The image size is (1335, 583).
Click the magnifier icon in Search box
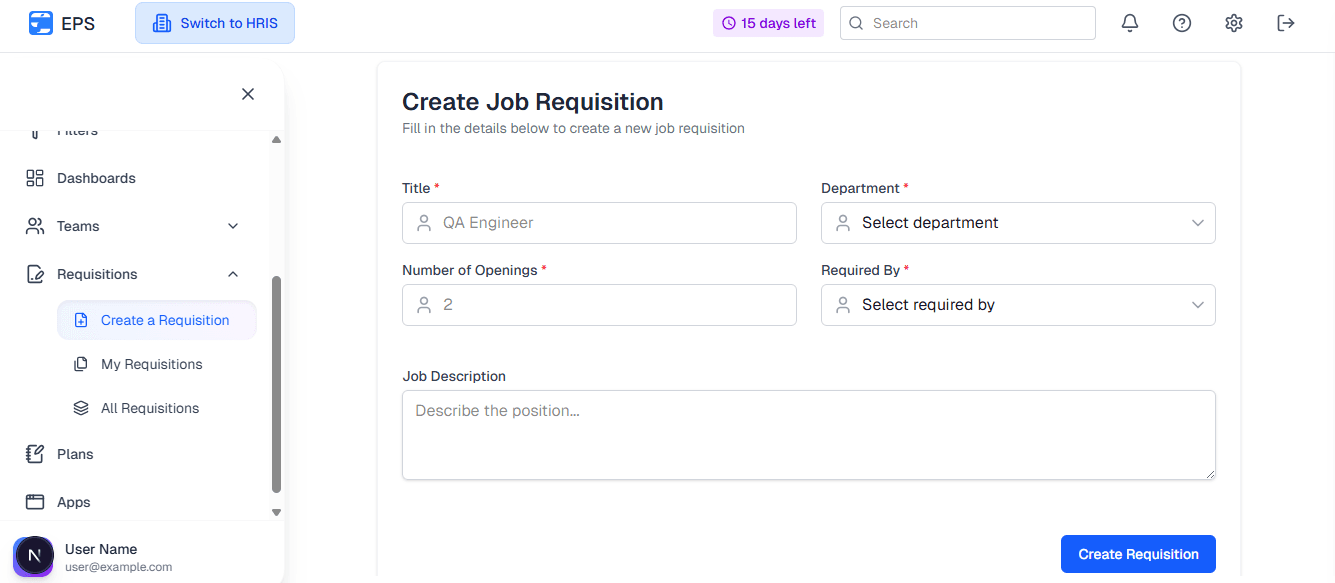(856, 23)
